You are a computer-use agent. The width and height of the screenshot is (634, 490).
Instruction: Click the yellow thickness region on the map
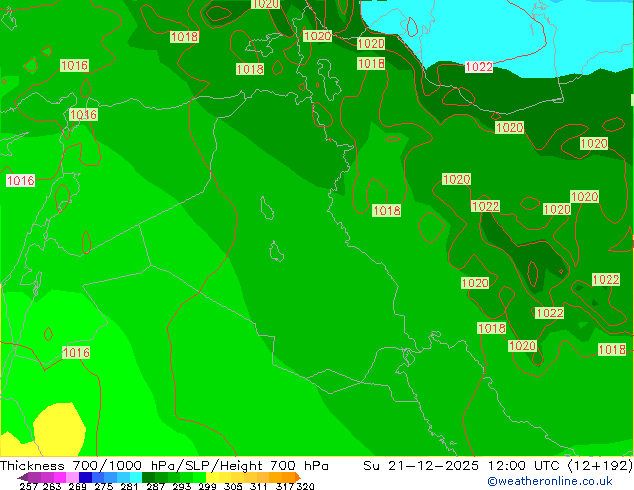[x=59, y=429]
